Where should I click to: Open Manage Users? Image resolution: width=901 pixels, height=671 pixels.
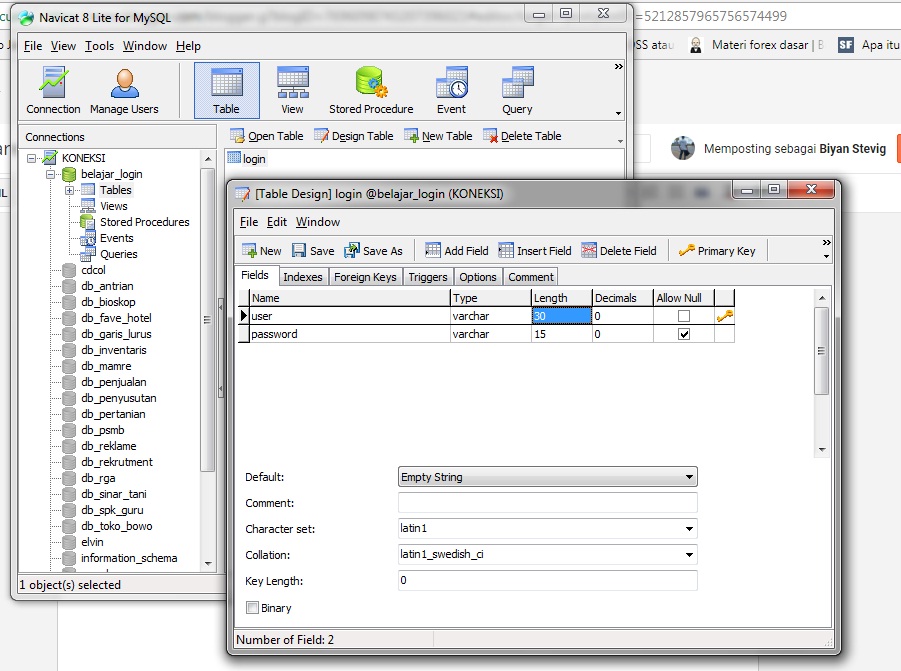pos(124,91)
